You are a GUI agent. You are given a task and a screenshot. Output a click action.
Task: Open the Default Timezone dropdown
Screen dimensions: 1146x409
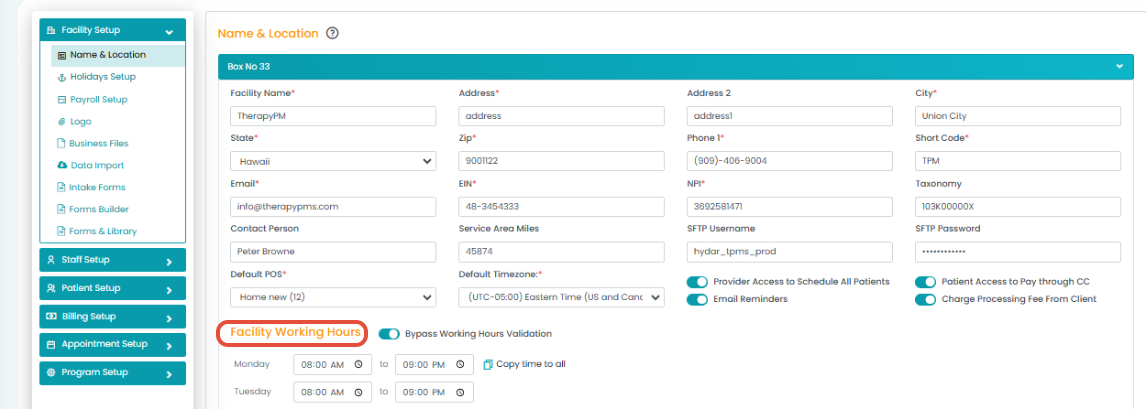pos(561,297)
